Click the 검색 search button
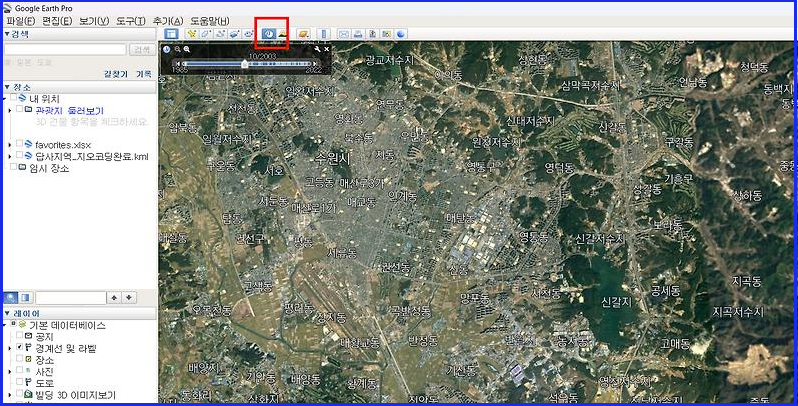The image size is (798, 406). [x=142, y=49]
